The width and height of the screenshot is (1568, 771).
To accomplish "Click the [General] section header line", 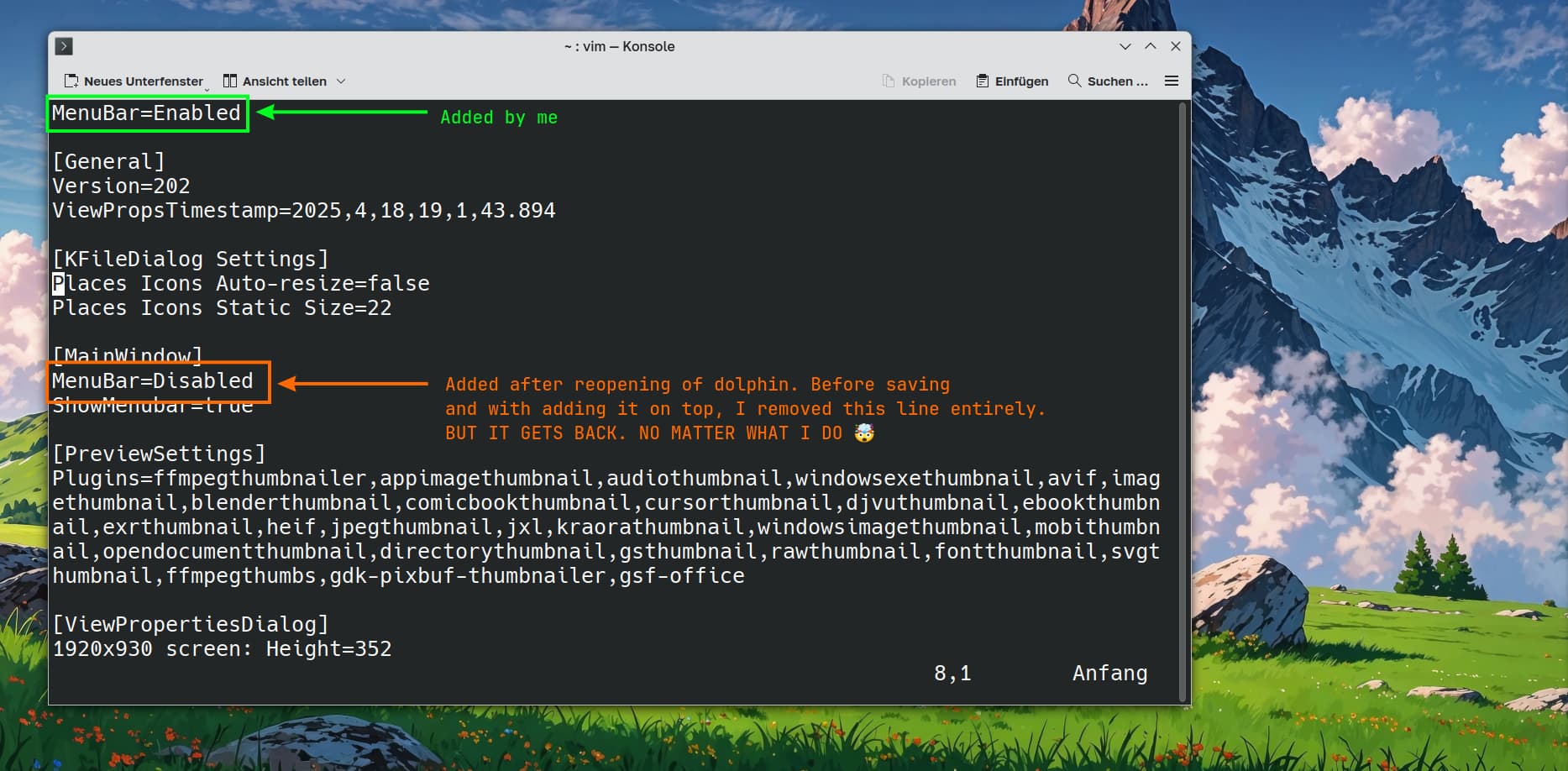I will click(x=108, y=161).
